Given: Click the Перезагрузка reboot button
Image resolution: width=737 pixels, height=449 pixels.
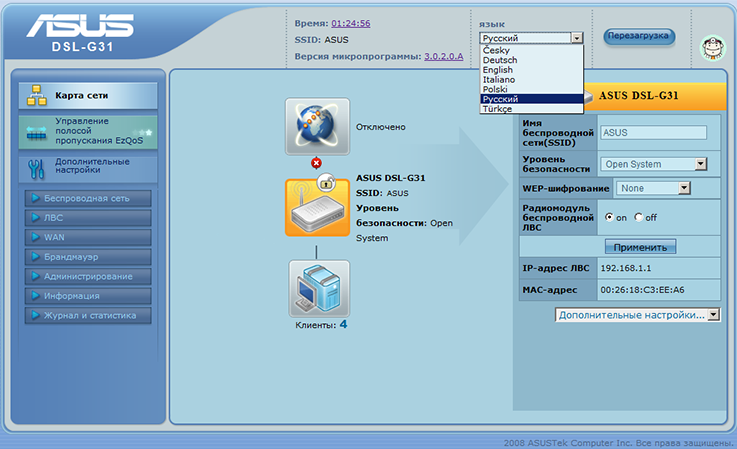Looking at the screenshot, I should pyautogui.click(x=639, y=36).
